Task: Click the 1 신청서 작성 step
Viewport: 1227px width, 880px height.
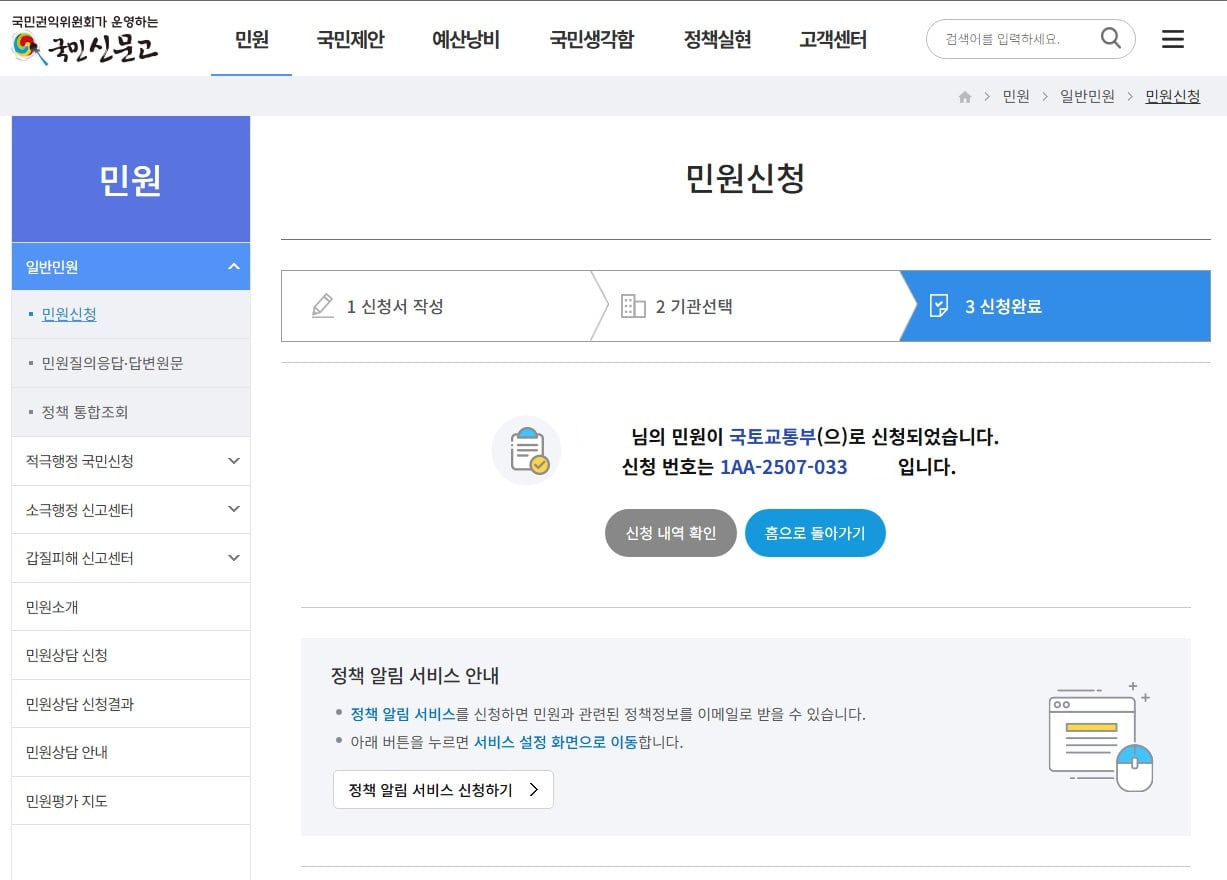Action: pyautogui.click(x=435, y=306)
